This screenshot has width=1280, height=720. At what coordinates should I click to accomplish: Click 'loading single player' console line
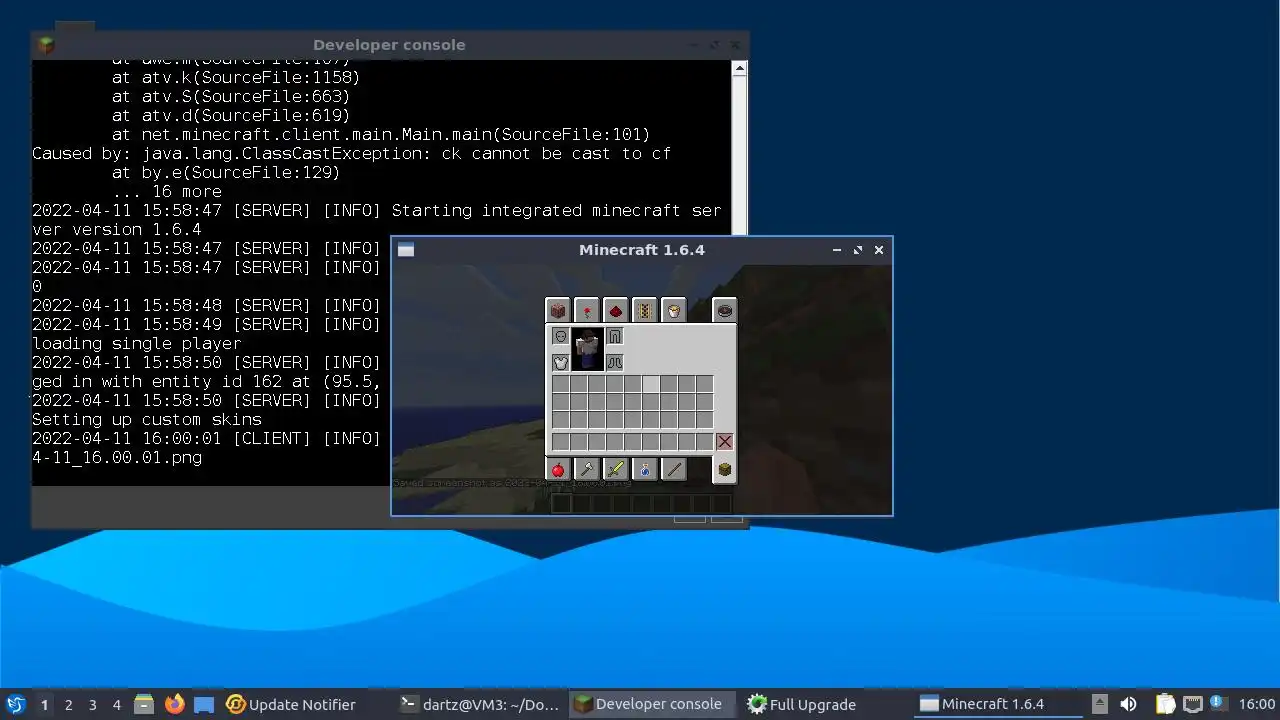coord(137,344)
